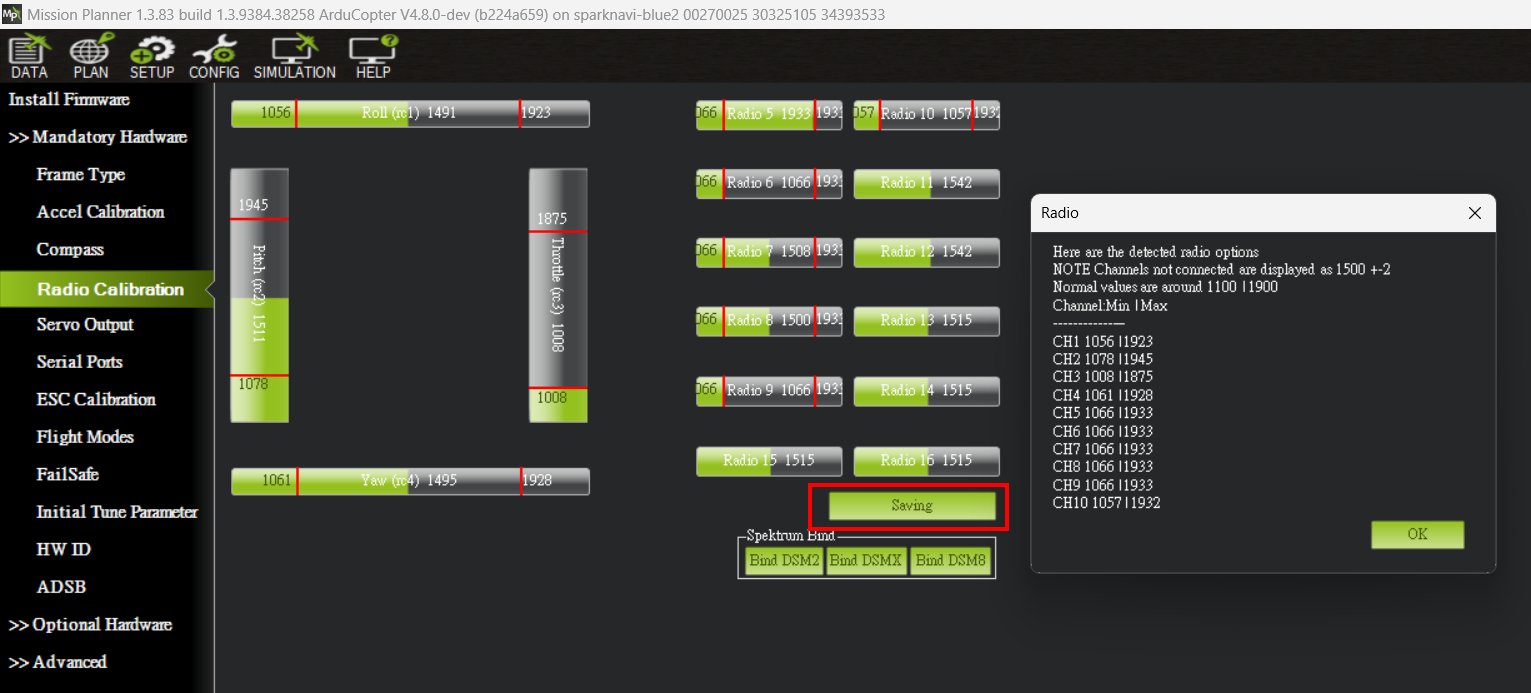The height and width of the screenshot is (693, 1531).
Task: Click Bind DSM2 button
Action: click(x=784, y=560)
